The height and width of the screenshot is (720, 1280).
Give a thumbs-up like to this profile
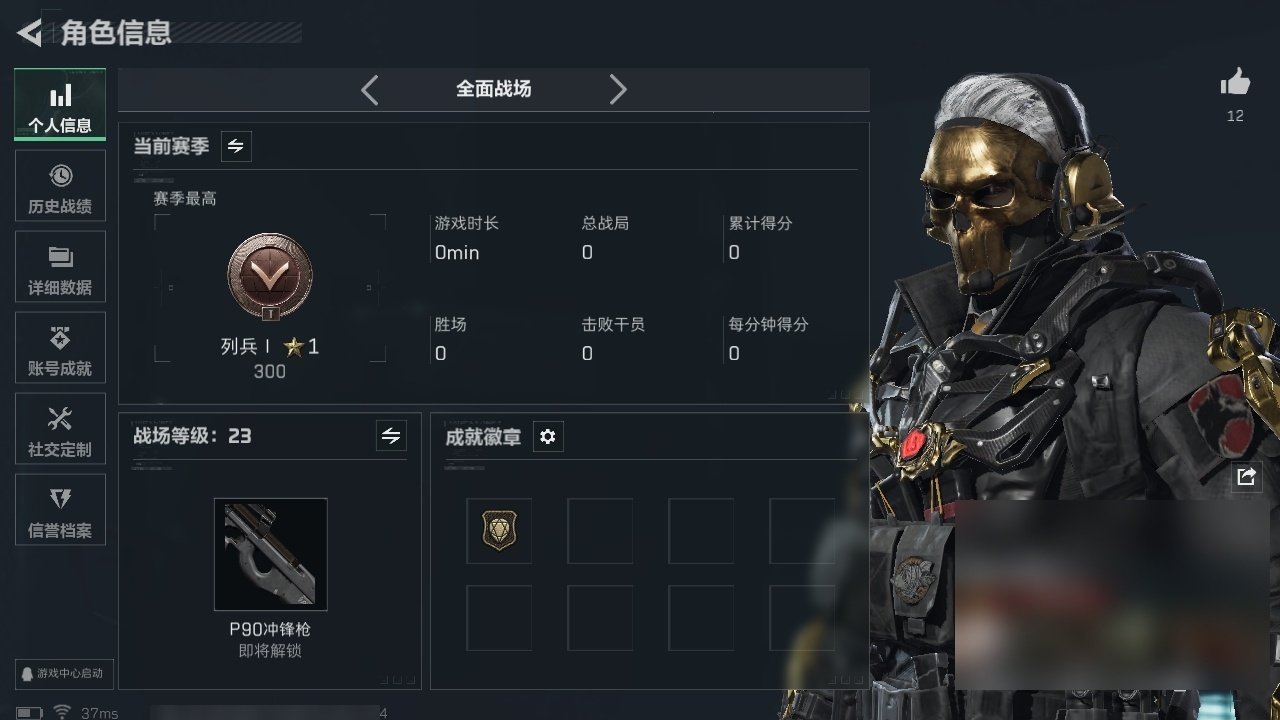pyautogui.click(x=1236, y=83)
